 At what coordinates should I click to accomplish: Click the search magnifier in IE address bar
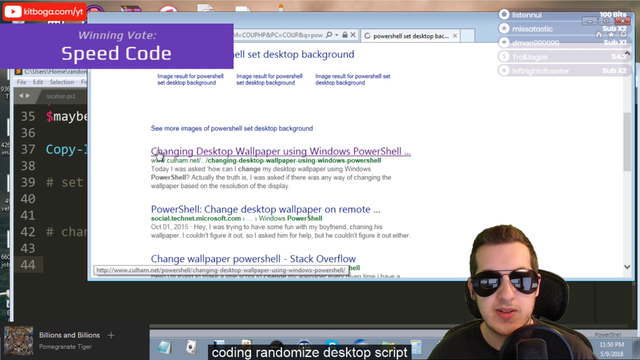coord(329,35)
